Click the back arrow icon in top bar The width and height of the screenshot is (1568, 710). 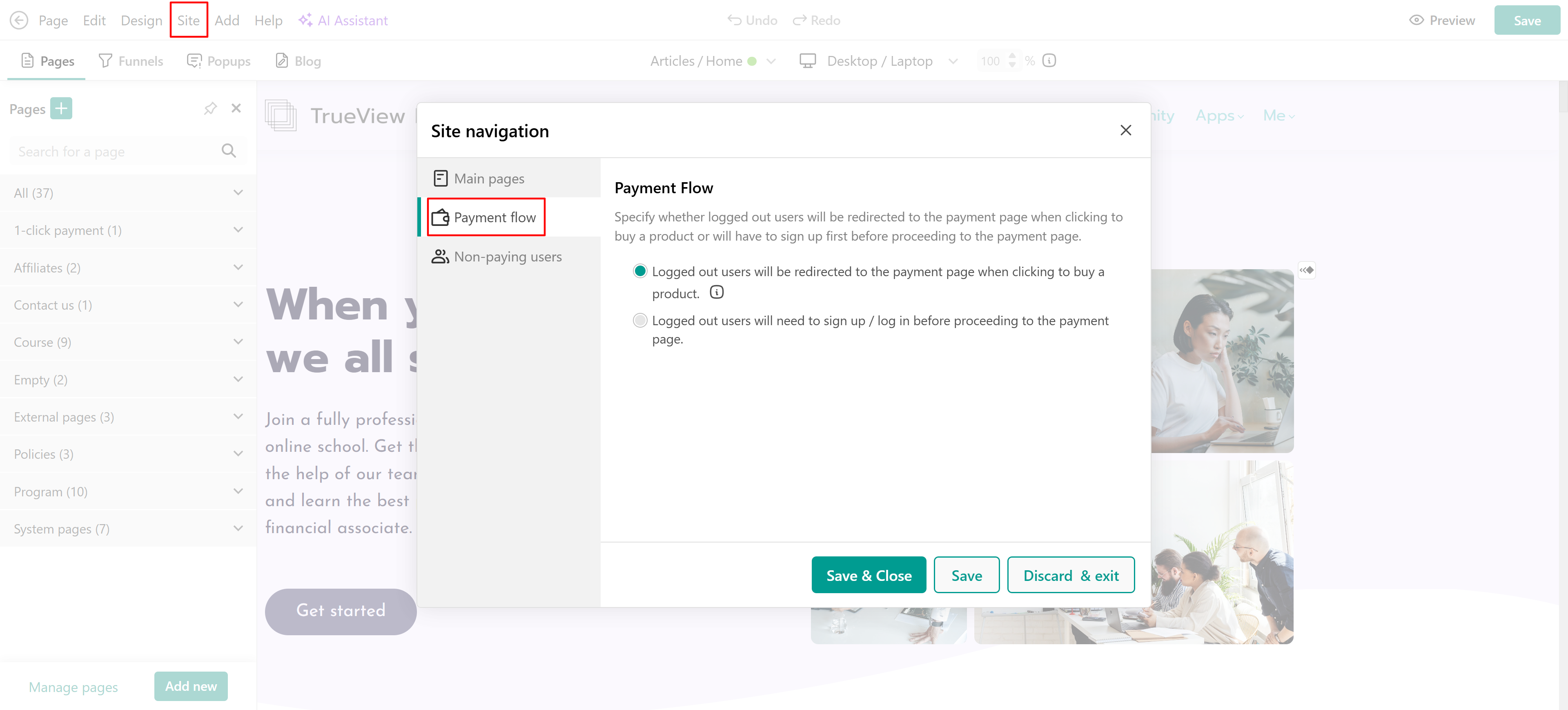click(x=19, y=20)
